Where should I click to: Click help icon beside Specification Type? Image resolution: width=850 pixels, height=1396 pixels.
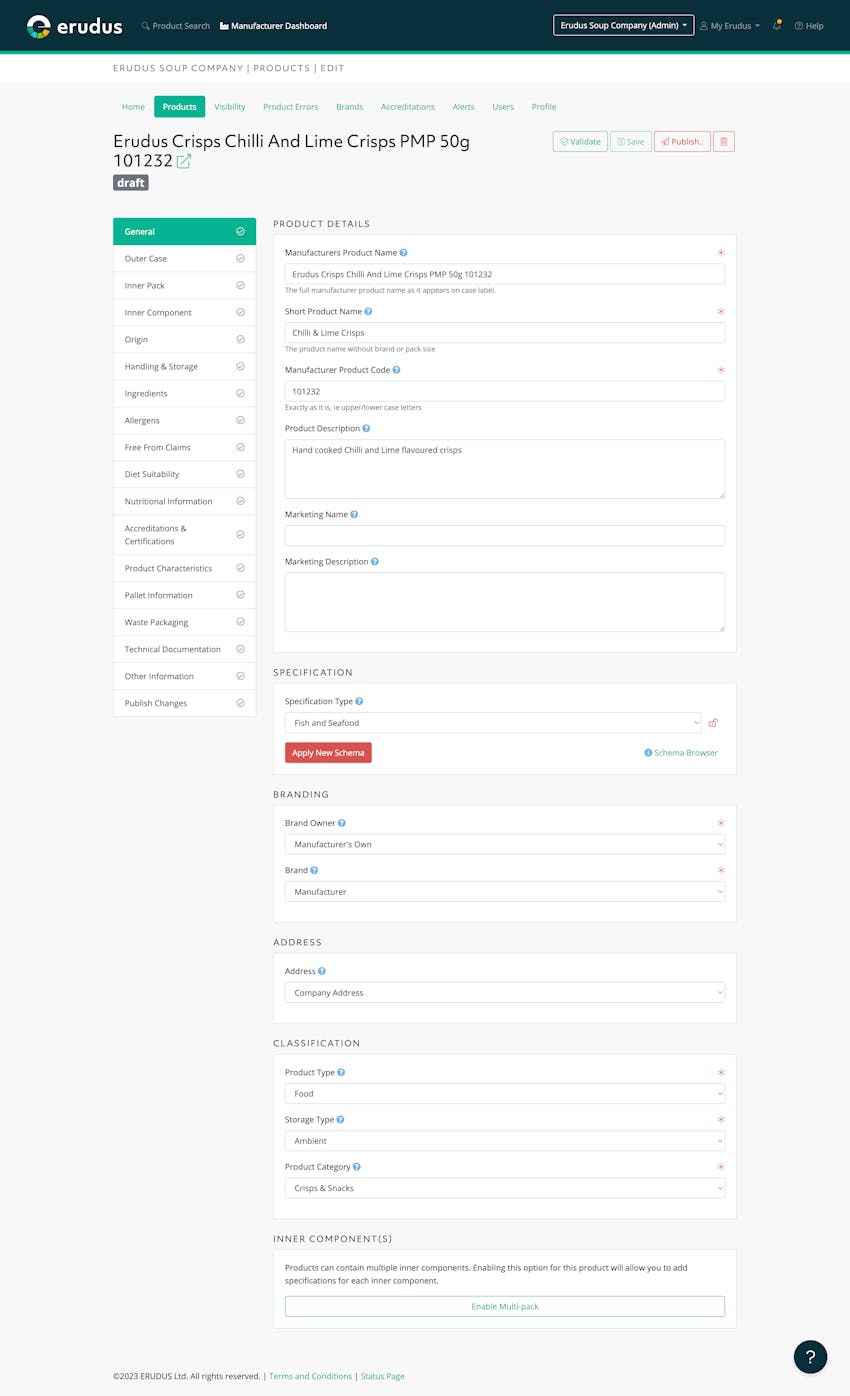pyautogui.click(x=359, y=702)
